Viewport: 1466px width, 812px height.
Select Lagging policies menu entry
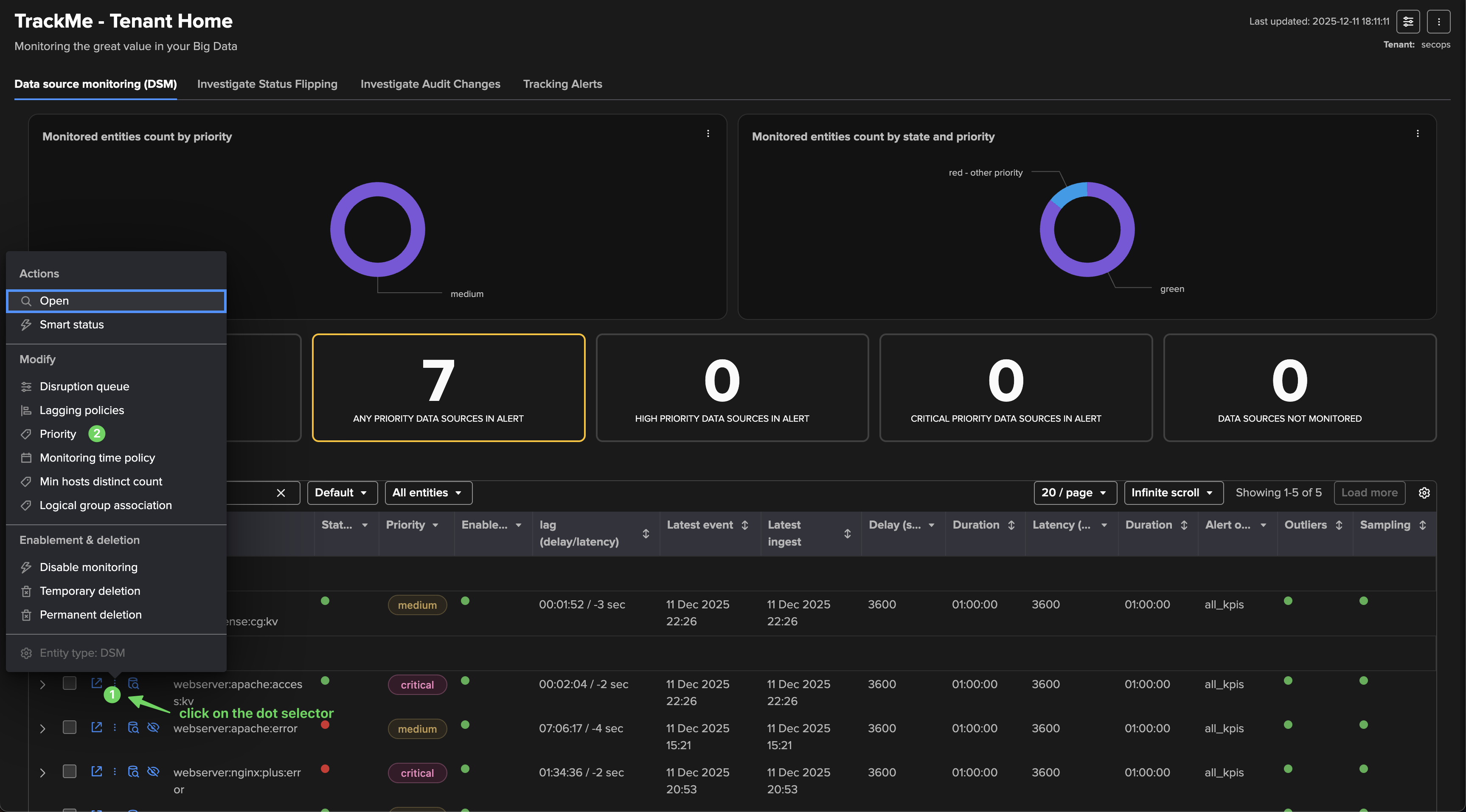click(81, 410)
